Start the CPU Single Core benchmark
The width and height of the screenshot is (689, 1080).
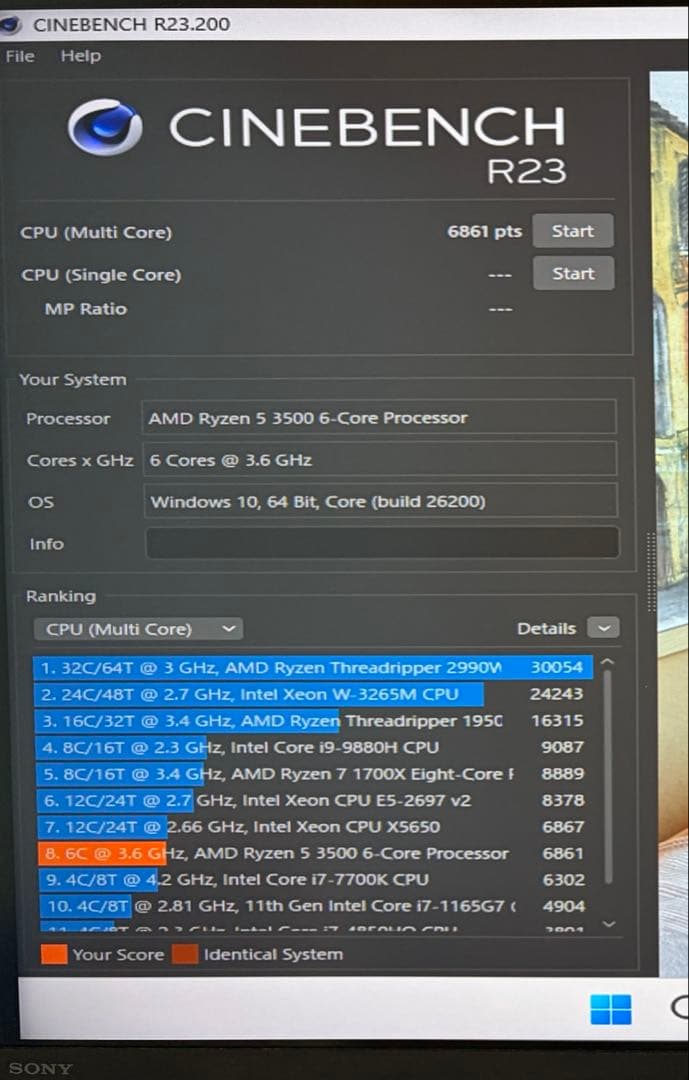[x=573, y=273]
